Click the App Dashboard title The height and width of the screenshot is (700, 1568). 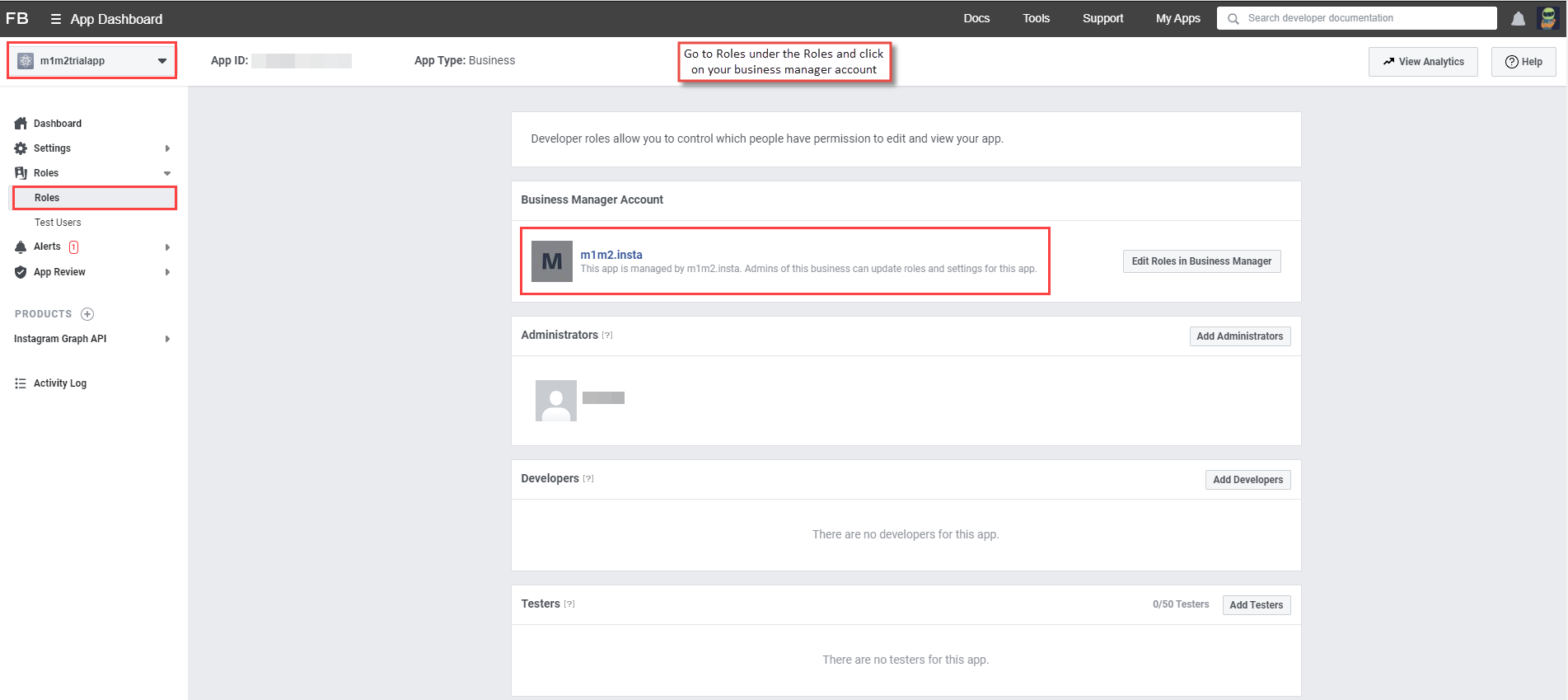[x=116, y=19]
